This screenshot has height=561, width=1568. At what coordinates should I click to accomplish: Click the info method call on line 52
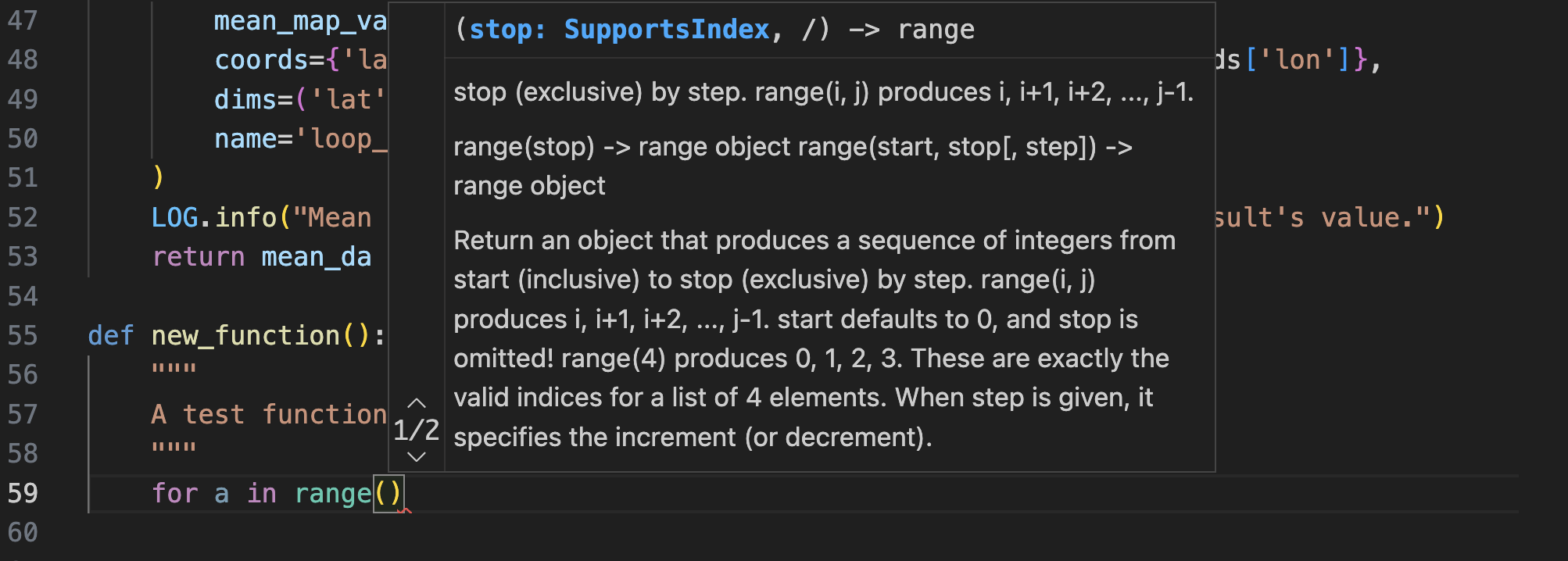pos(245,217)
